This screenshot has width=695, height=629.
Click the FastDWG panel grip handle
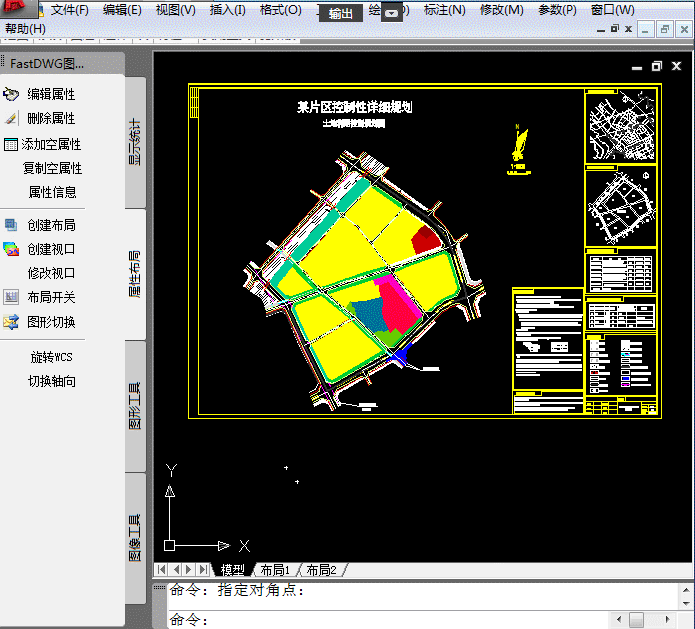(x=3, y=61)
